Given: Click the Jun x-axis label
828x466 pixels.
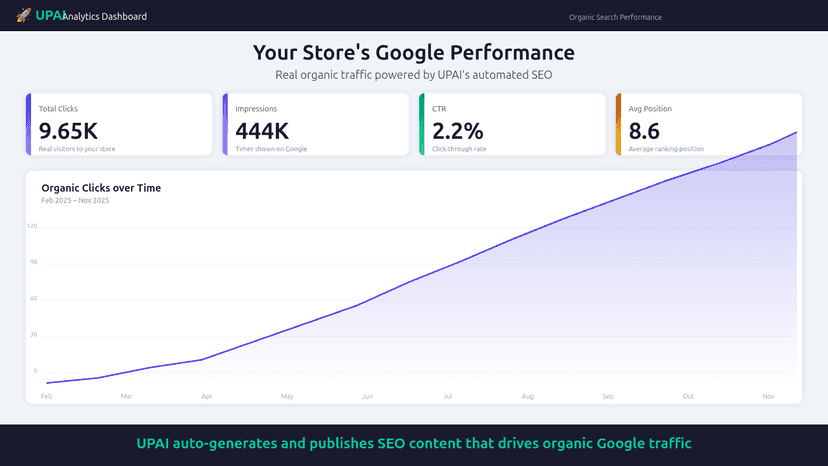Looking at the screenshot, I should click(367, 396).
